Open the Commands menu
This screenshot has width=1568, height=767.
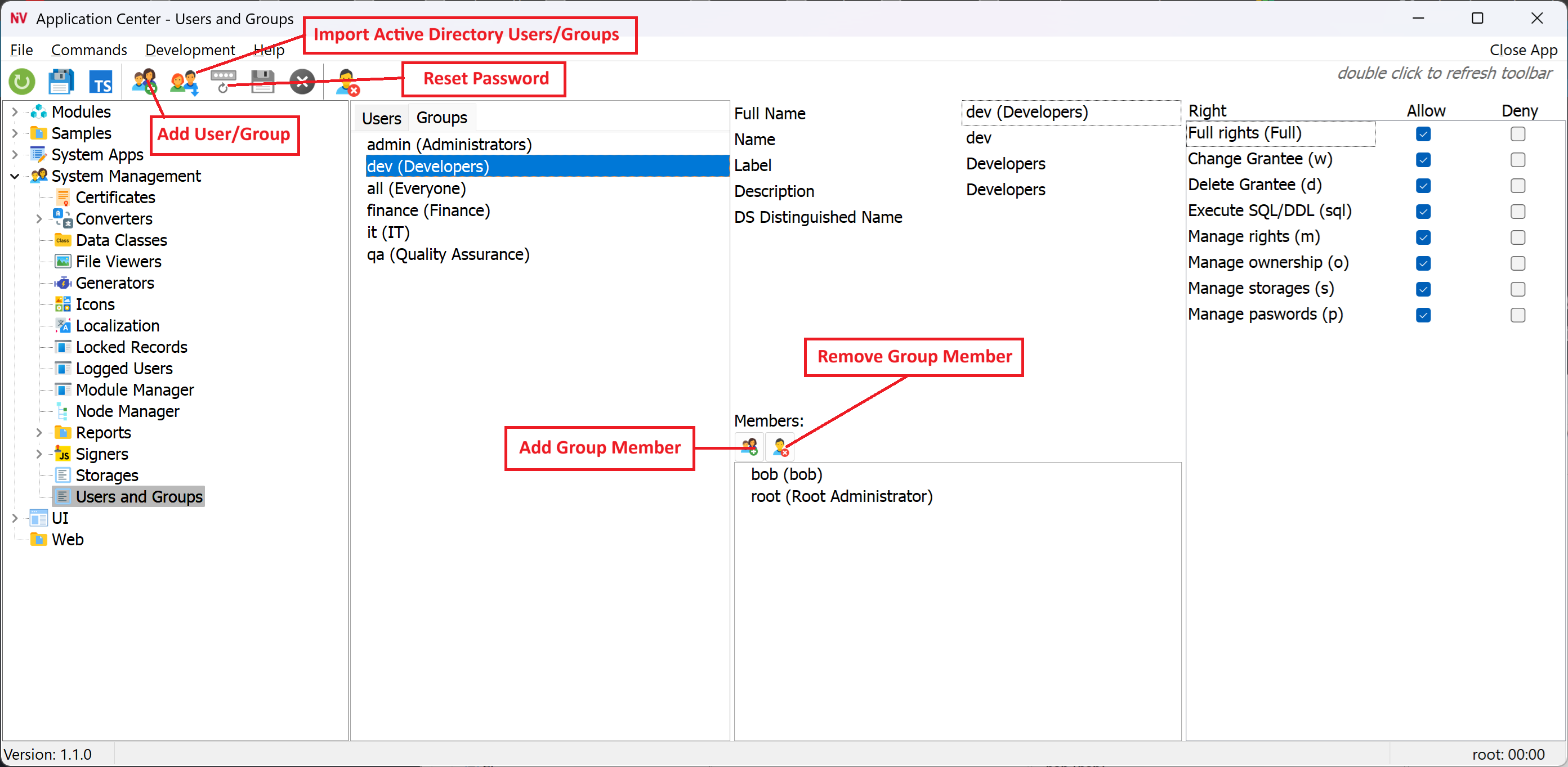coord(89,50)
